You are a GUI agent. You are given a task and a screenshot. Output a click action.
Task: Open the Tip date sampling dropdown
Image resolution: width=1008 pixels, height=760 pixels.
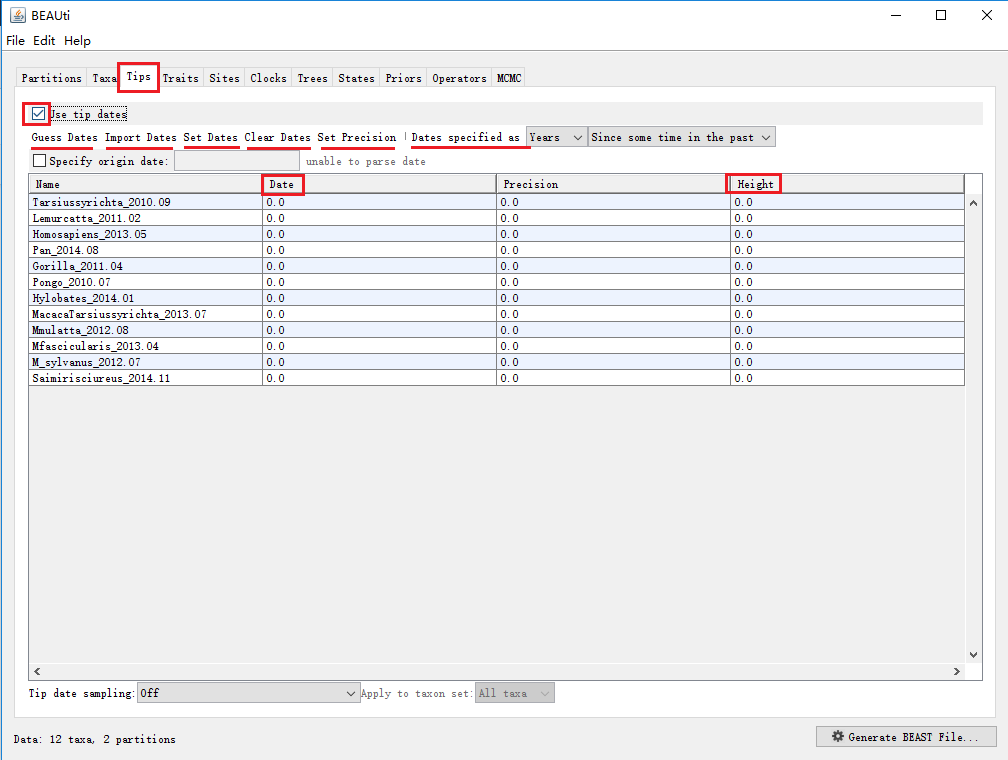248,693
